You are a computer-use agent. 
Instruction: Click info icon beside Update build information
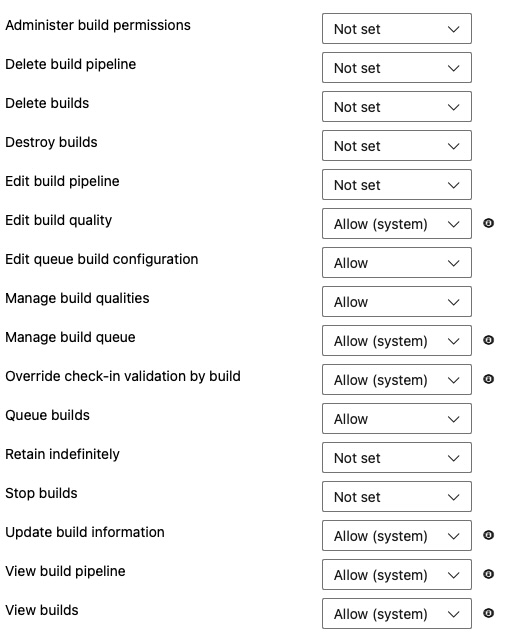[488, 535]
